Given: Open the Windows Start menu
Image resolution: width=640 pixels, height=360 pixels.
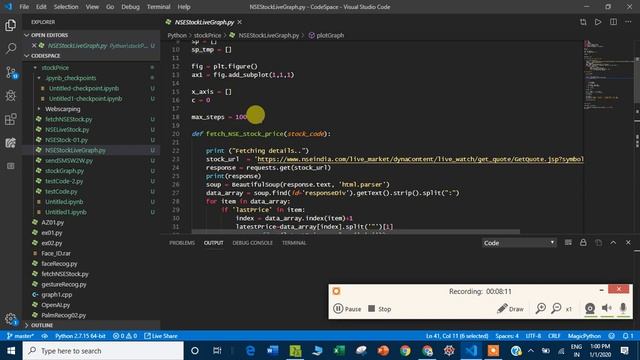Looking at the screenshot, I should pos(11,351).
